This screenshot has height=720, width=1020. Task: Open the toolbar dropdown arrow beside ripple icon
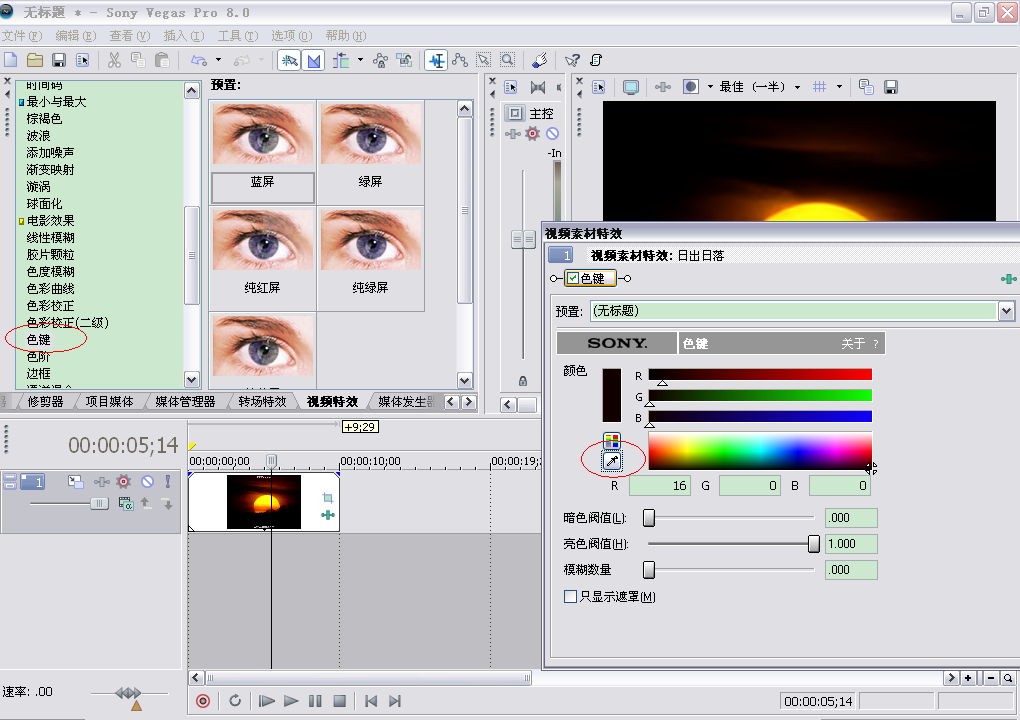(360, 60)
